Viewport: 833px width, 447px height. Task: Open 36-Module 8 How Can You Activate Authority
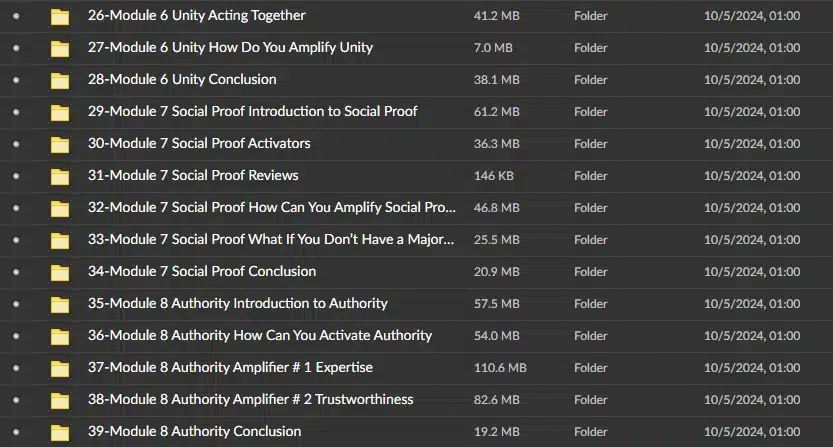(x=260, y=335)
